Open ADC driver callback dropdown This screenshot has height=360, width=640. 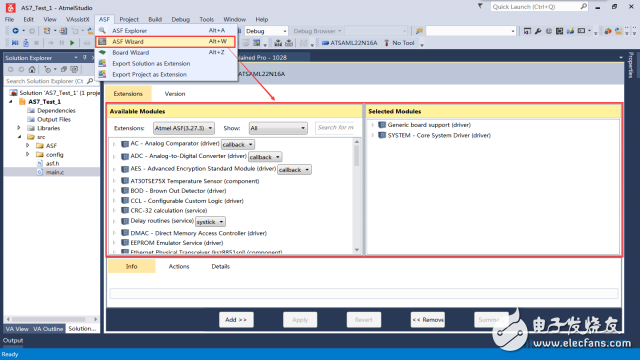point(265,157)
